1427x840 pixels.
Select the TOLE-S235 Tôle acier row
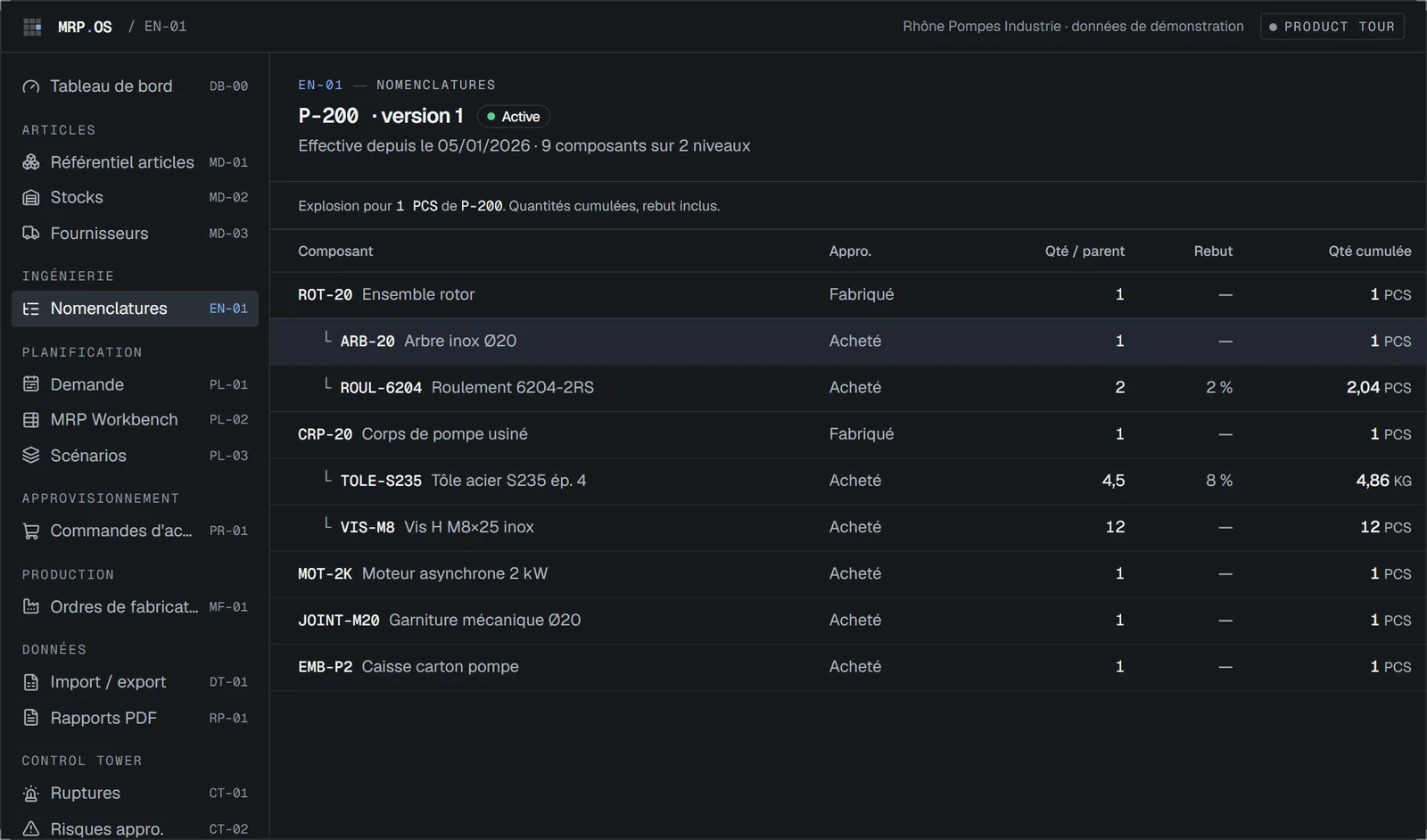pyautogui.click(x=848, y=481)
